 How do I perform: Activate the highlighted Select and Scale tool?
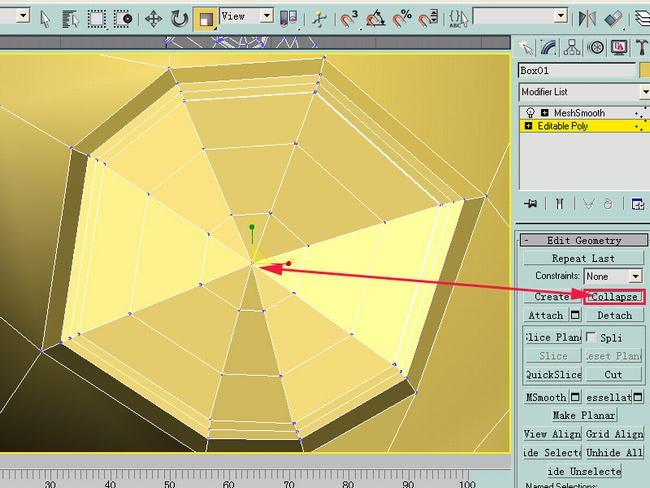[206, 19]
